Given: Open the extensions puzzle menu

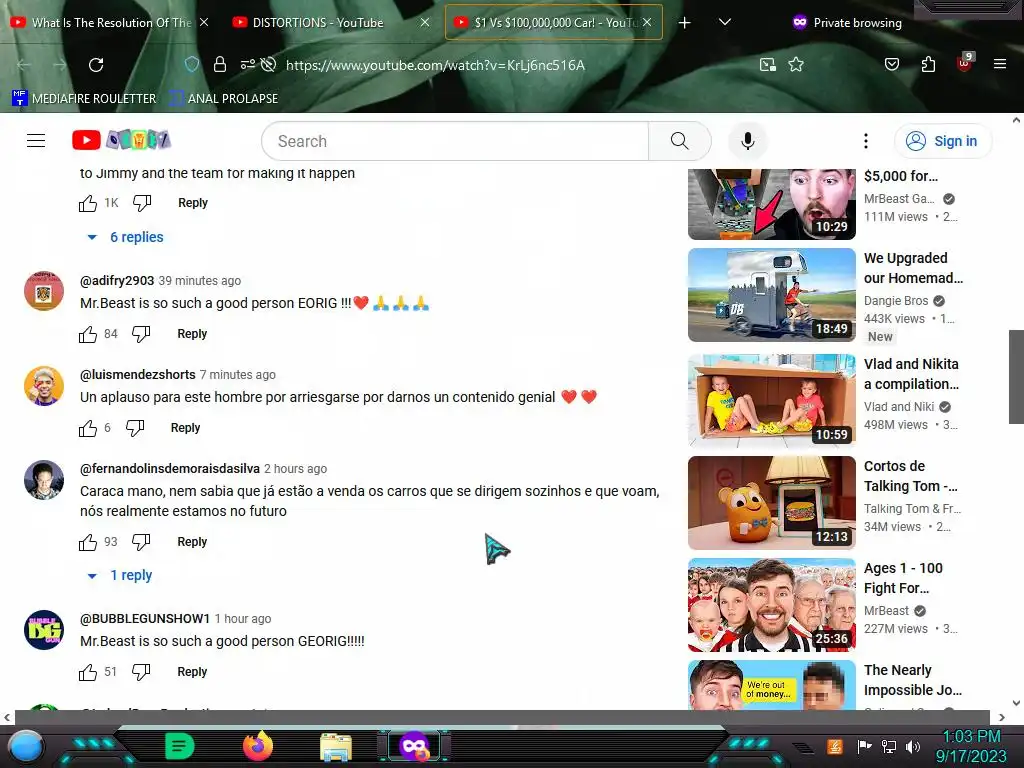Looking at the screenshot, I should [x=928, y=64].
